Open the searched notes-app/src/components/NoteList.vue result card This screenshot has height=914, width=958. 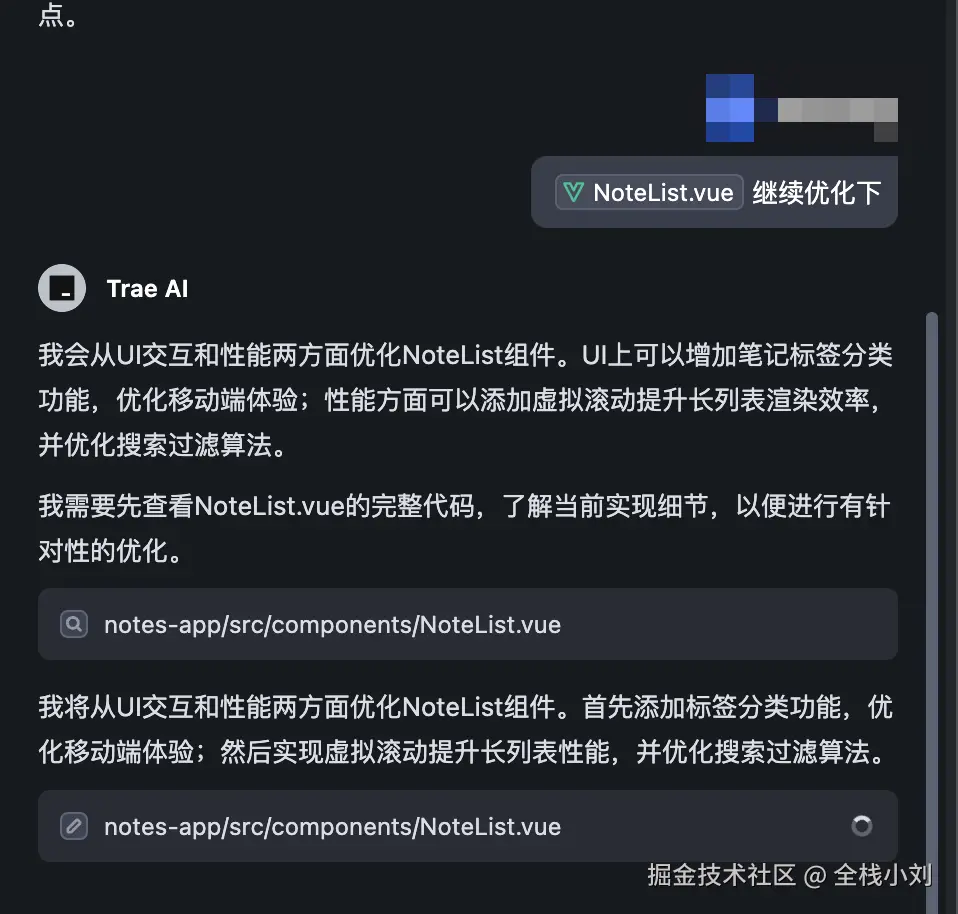pyautogui.click(x=467, y=624)
